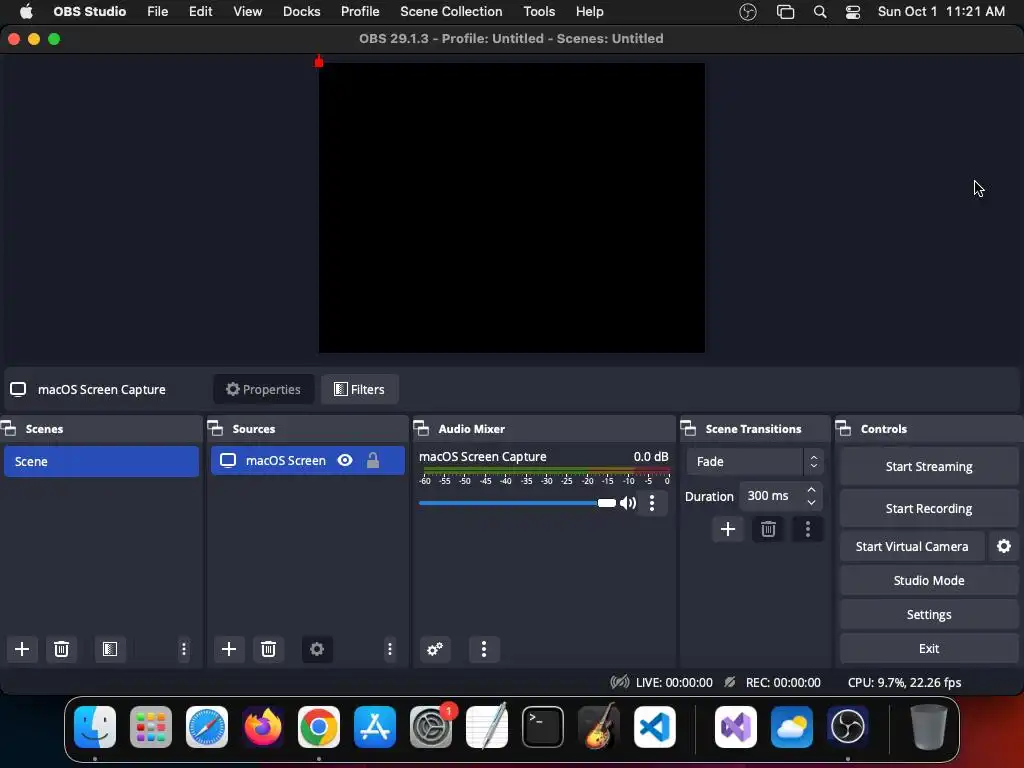This screenshot has height=768, width=1024.
Task: Toggle Studio Mode
Action: 929,581
